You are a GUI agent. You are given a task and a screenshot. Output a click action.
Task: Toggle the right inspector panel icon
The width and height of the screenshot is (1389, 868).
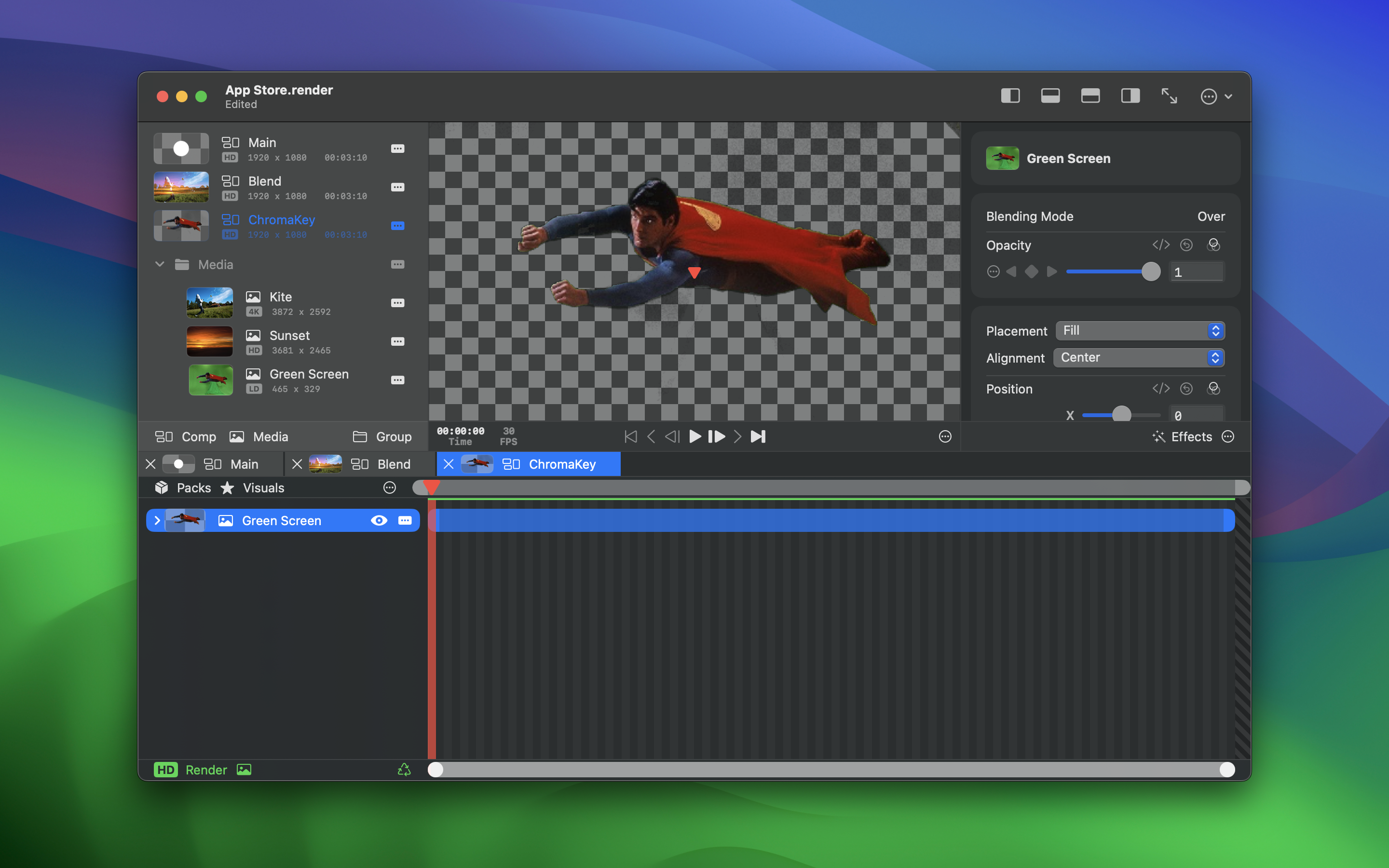(1130, 96)
